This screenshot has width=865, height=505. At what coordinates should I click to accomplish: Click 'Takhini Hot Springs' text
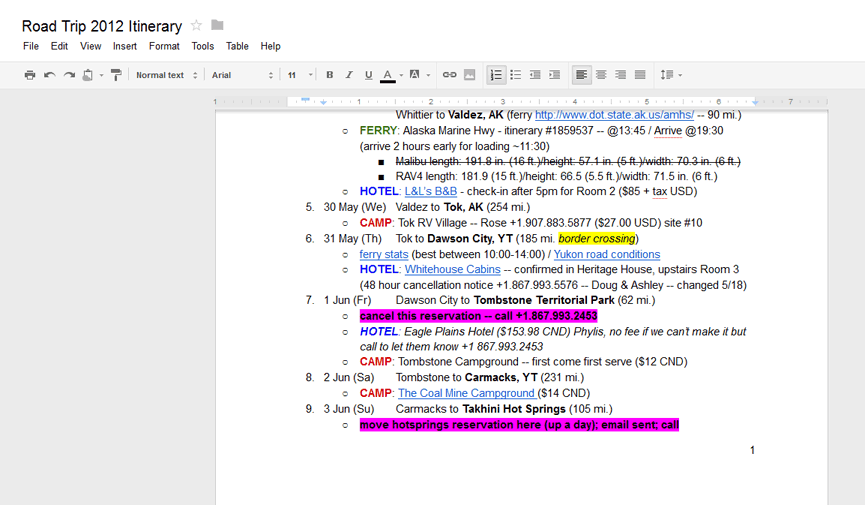pos(514,409)
